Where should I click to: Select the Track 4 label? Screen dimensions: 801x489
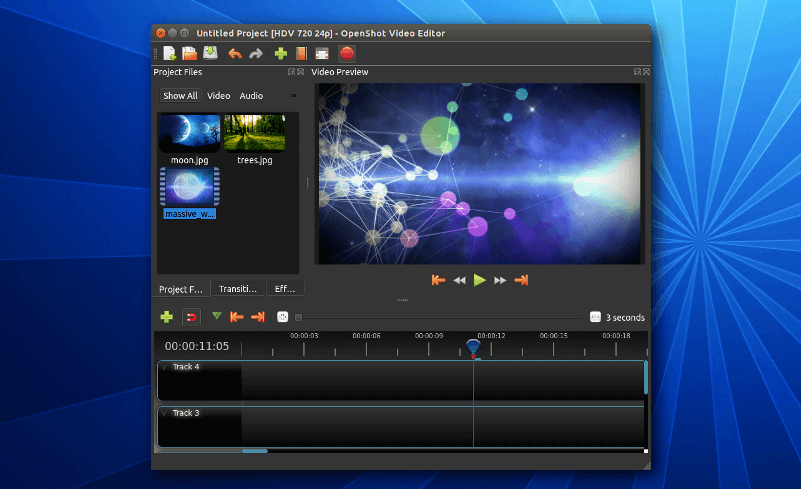186,367
